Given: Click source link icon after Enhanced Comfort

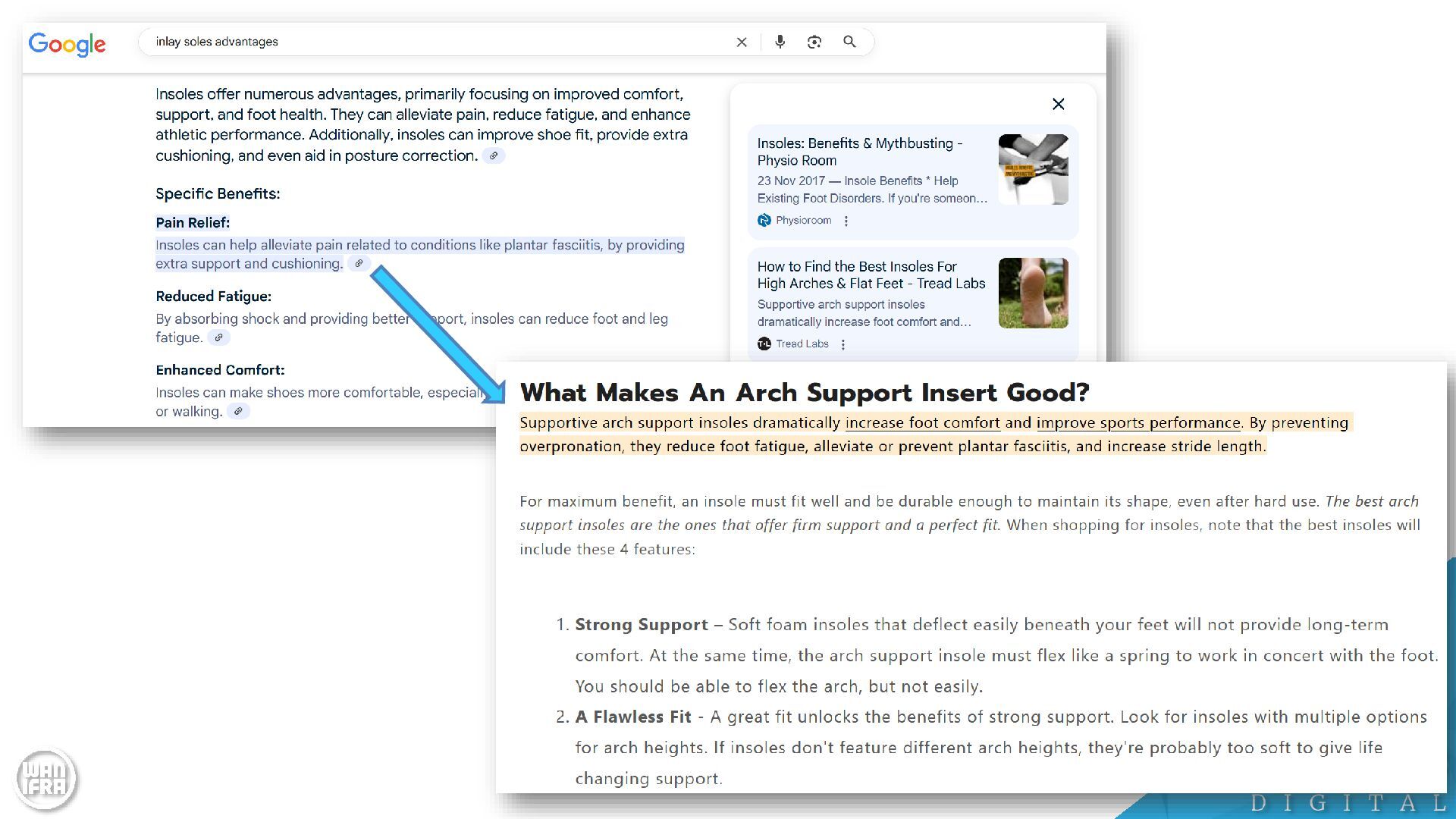Looking at the screenshot, I should pos(238,411).
